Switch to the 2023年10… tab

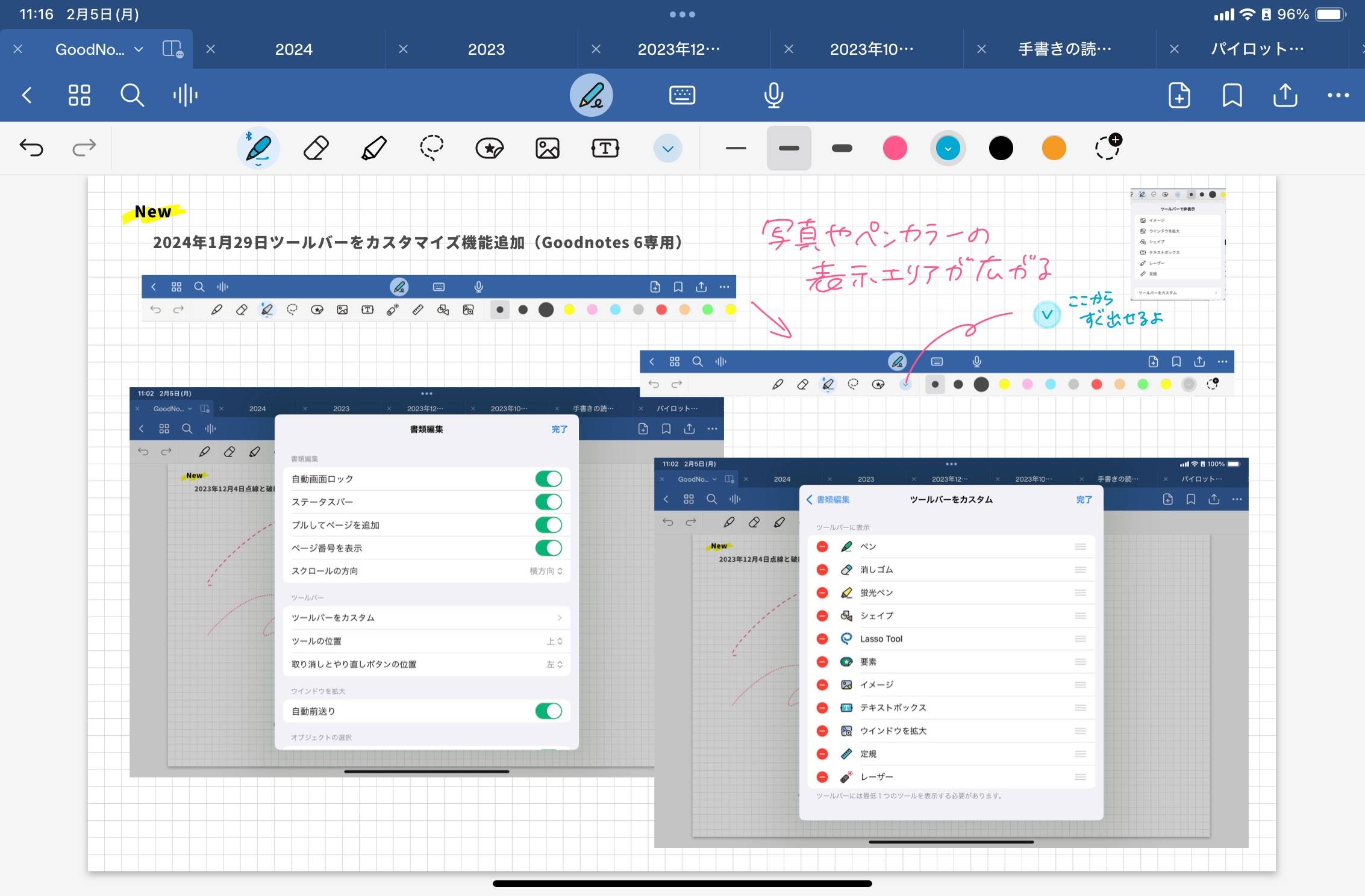click(872, 49)
